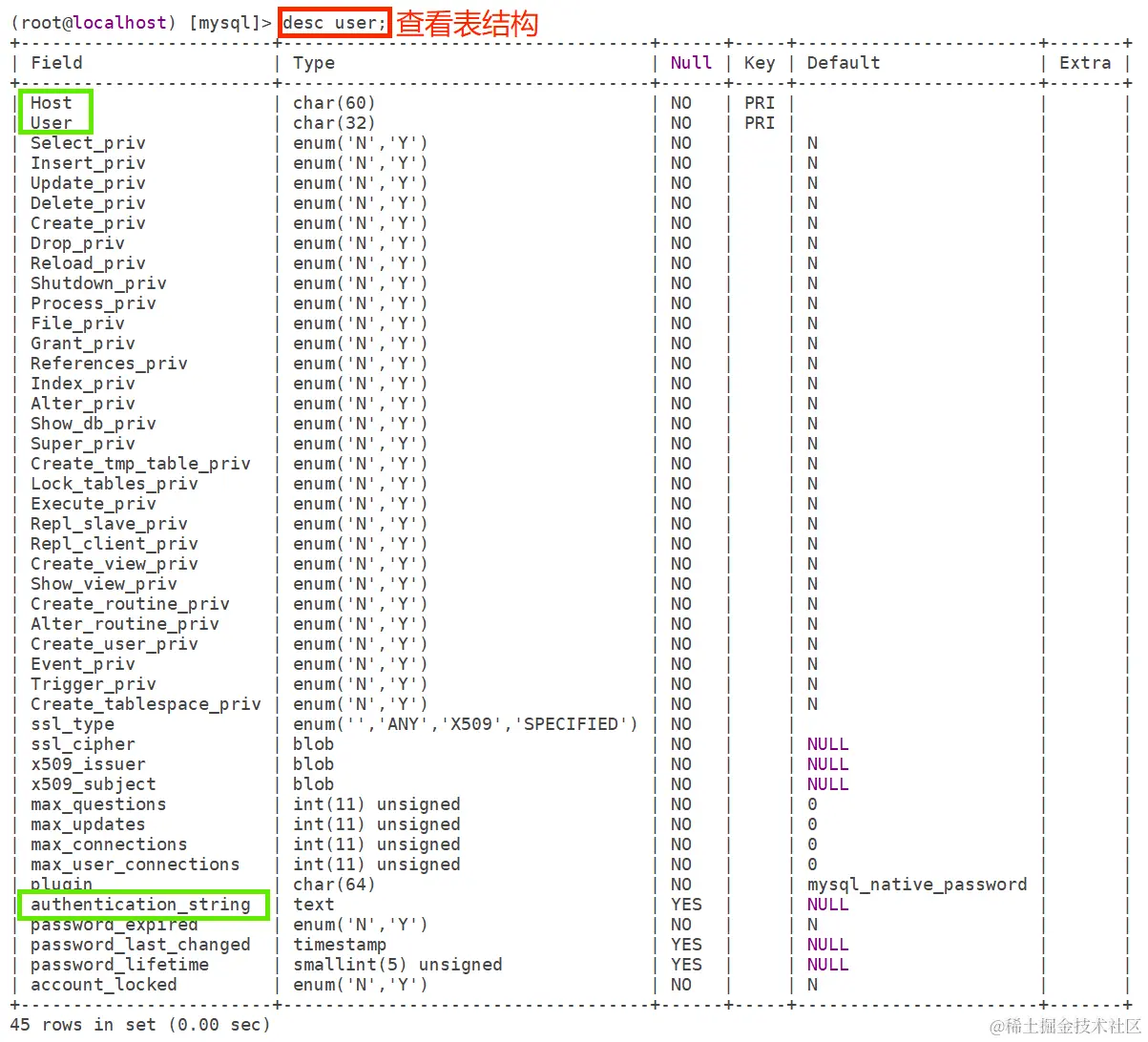
Task: Select the 'max_user_connections' field
Action: click(x=136, y=865)
